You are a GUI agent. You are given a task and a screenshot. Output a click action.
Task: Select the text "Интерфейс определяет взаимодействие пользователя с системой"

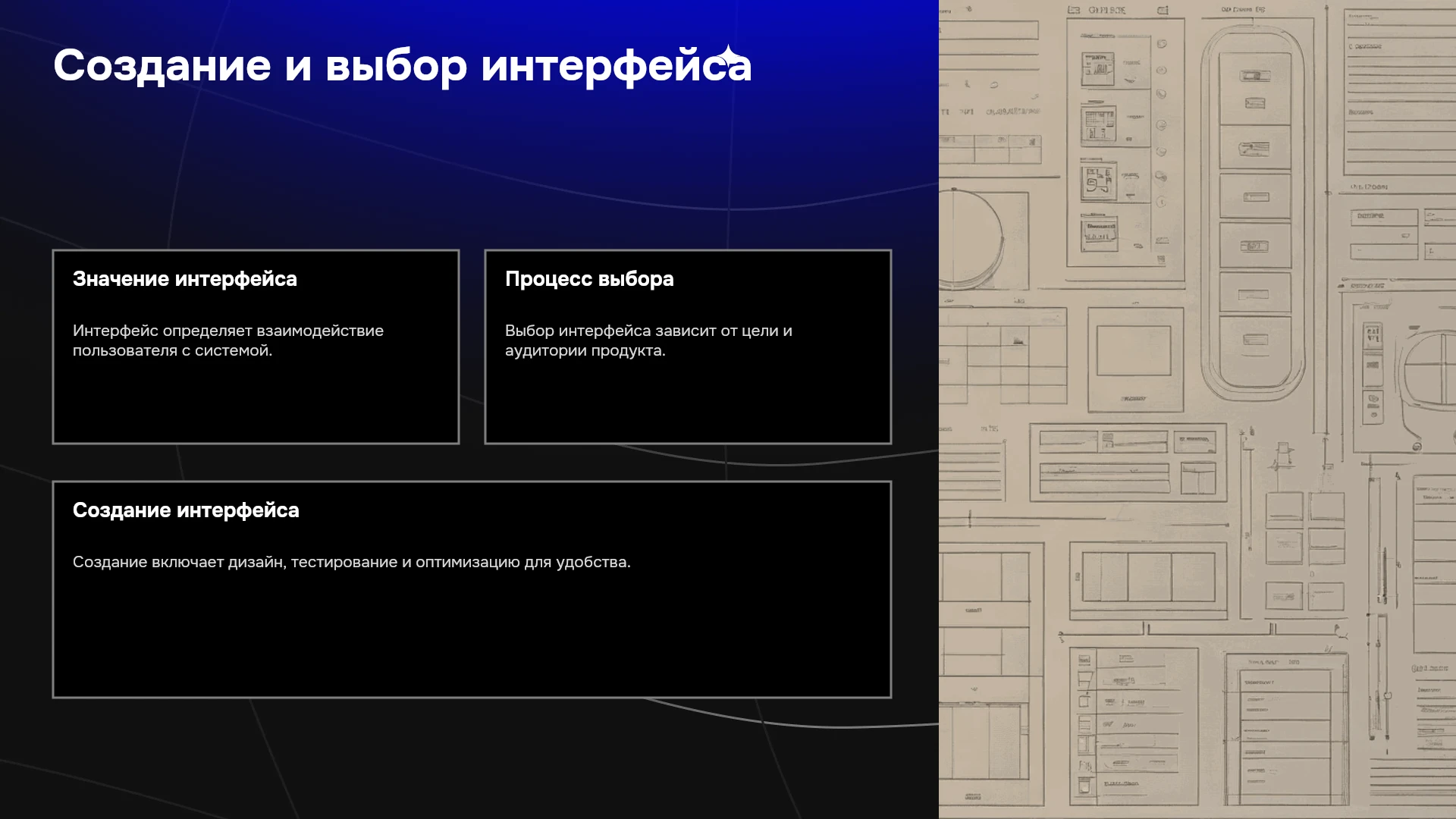(x=228, y=340)
